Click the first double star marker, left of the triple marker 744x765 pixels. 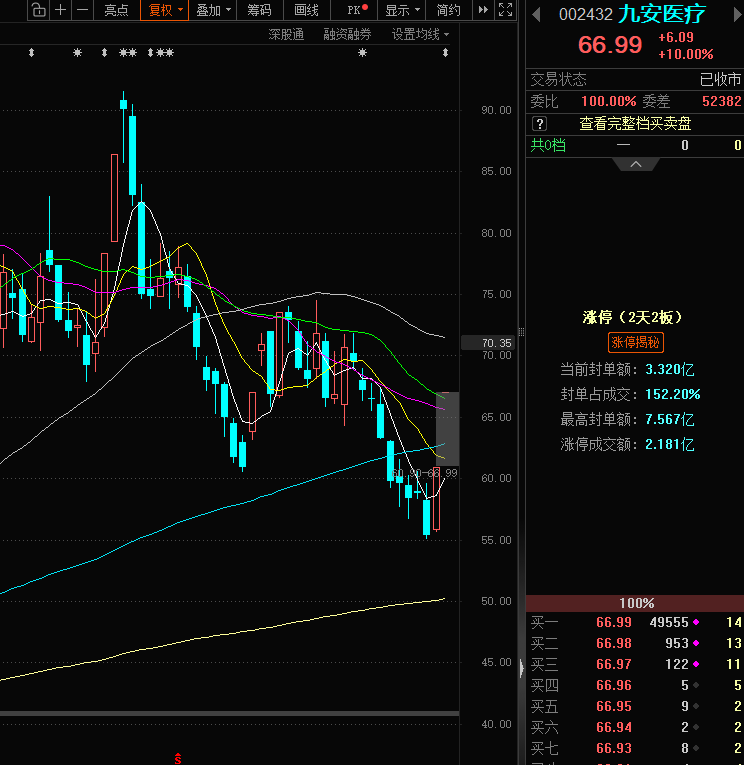point(128,52)
